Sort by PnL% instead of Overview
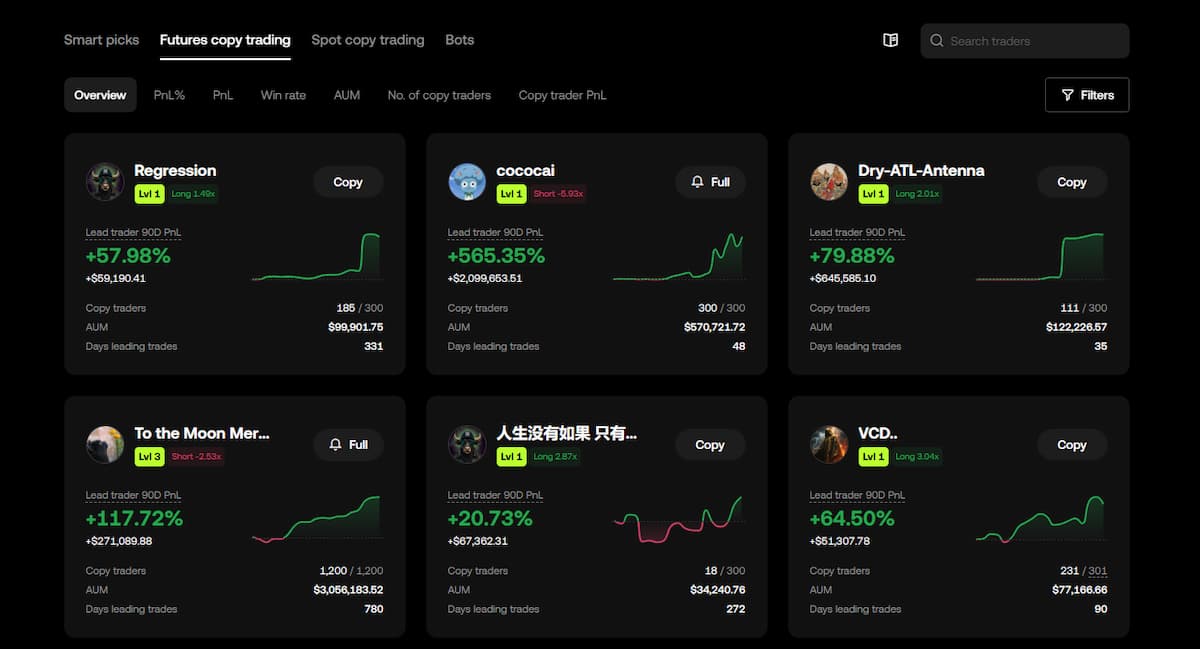The height and width of the screenshot is (649, 1200). point(168,94)
